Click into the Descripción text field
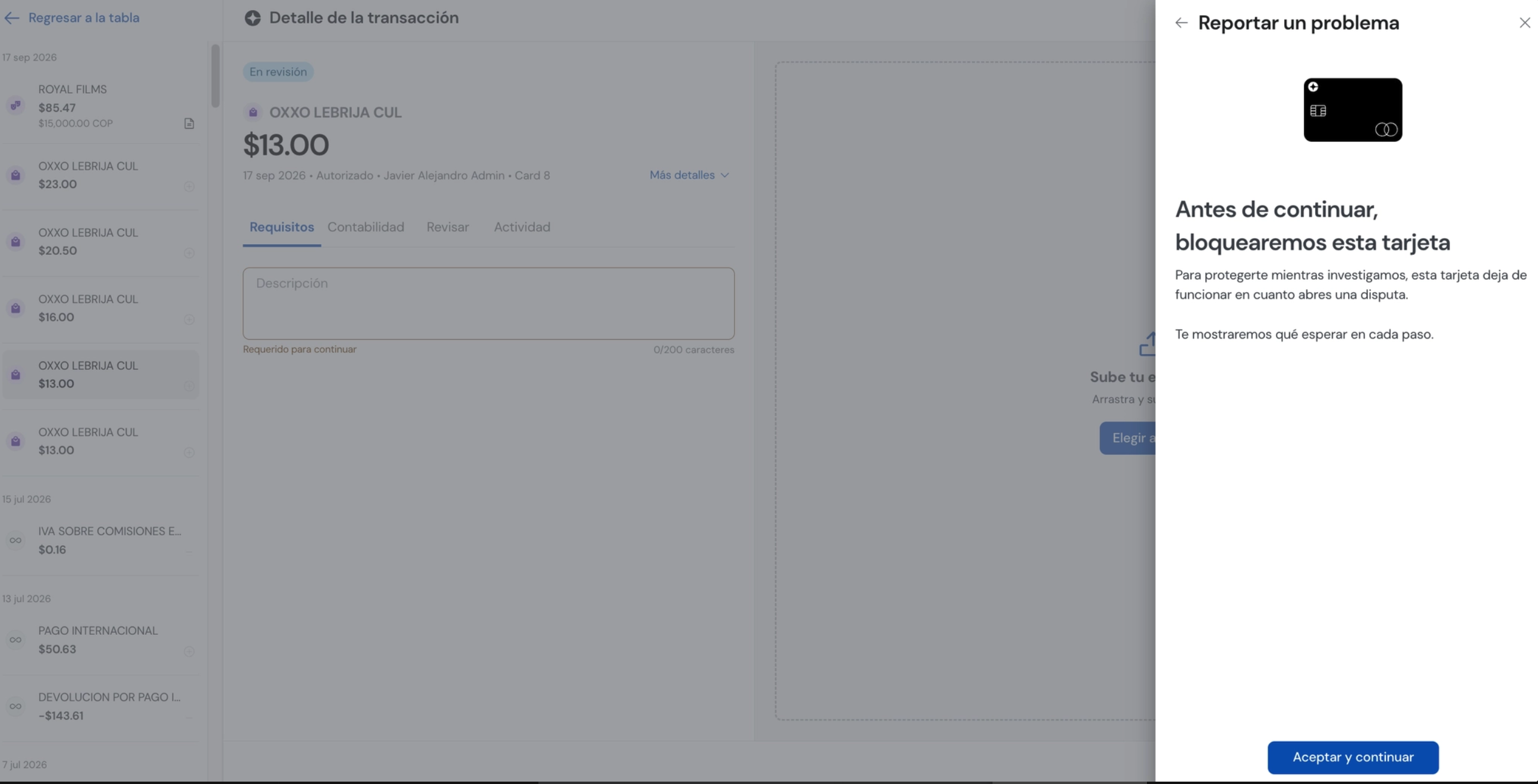This screenshot has height=784, width=1538. (488, 304)
